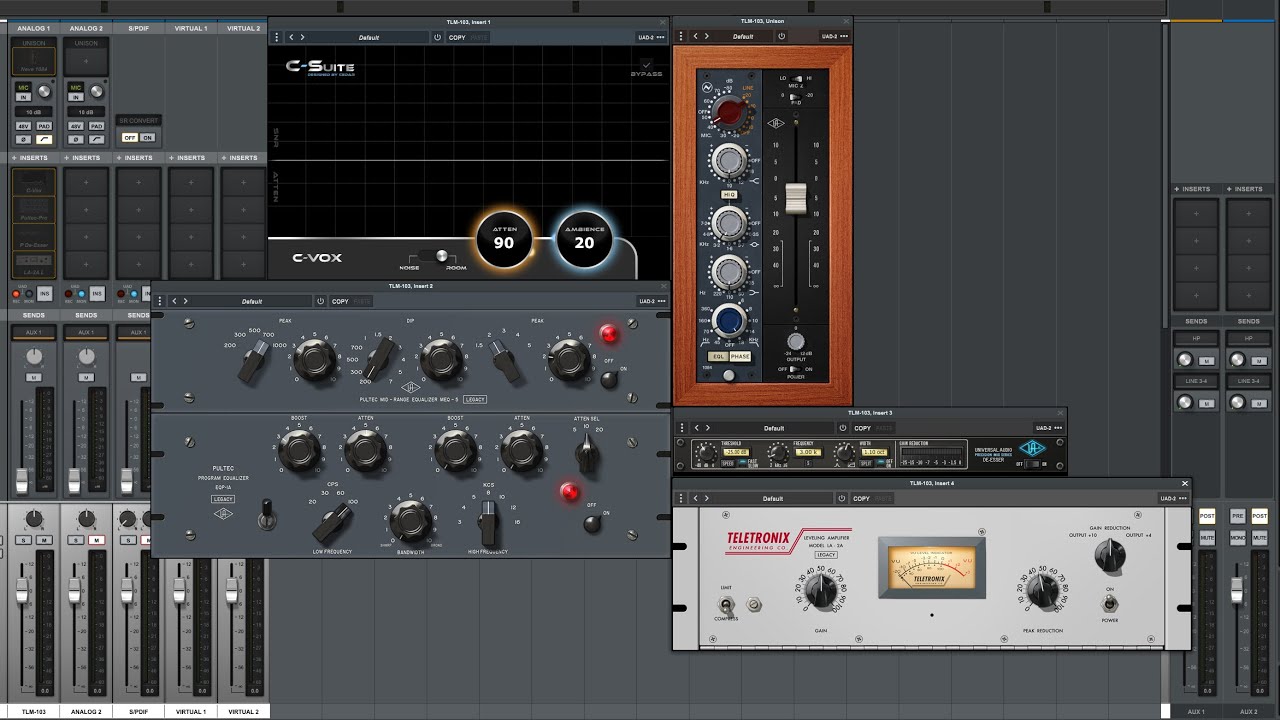The height and width of the screenshot is (720, 1280).
Task: Click COPY in C-Vox Insert 1 toolbar
Action: click(457, 37)
